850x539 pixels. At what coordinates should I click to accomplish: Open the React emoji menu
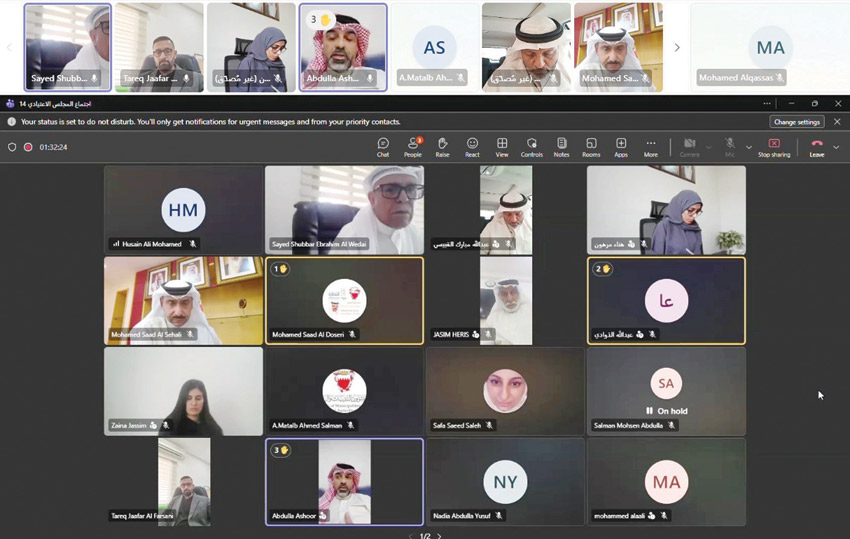pos(472,147)
